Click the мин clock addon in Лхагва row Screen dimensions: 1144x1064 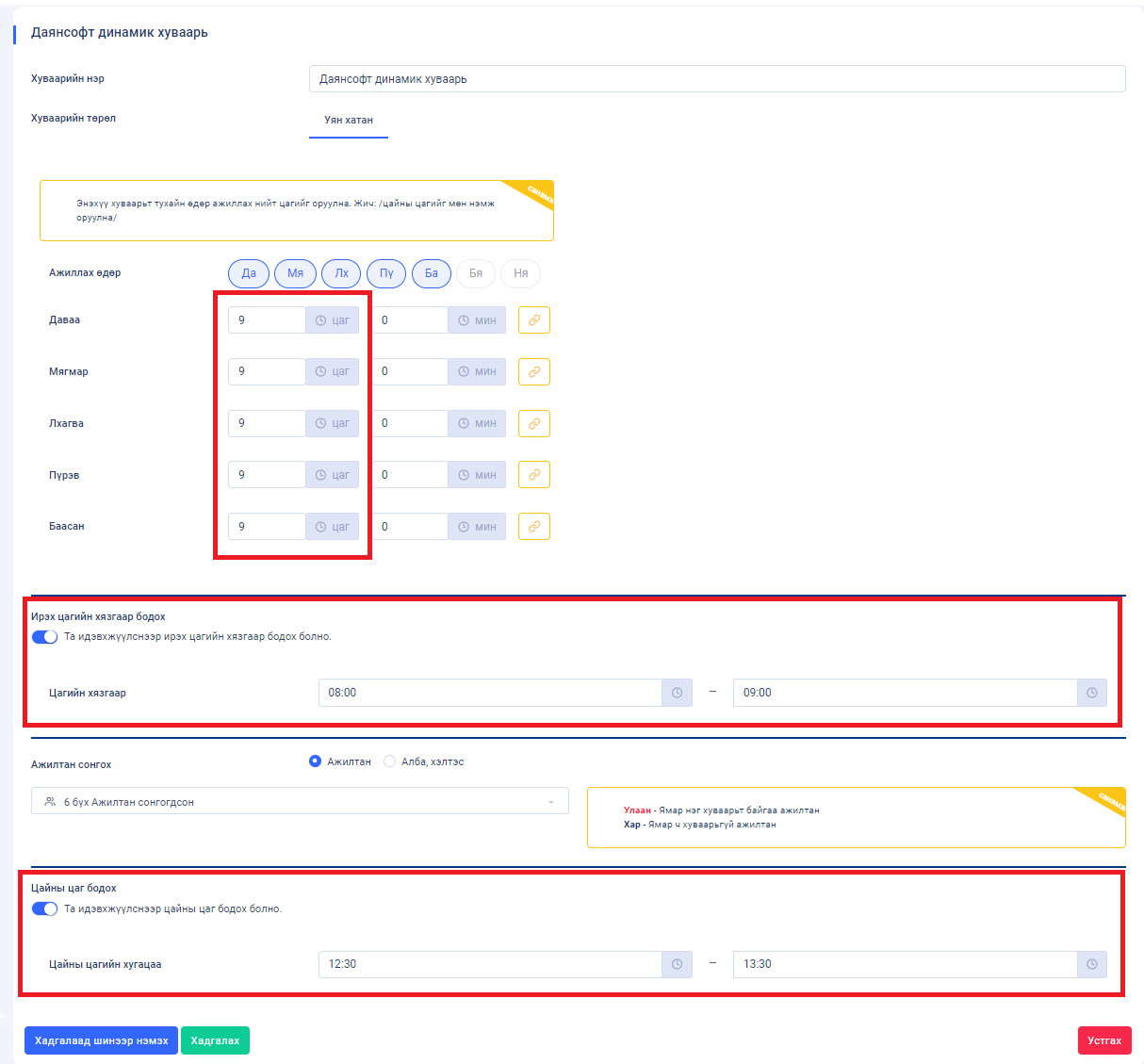477,423
